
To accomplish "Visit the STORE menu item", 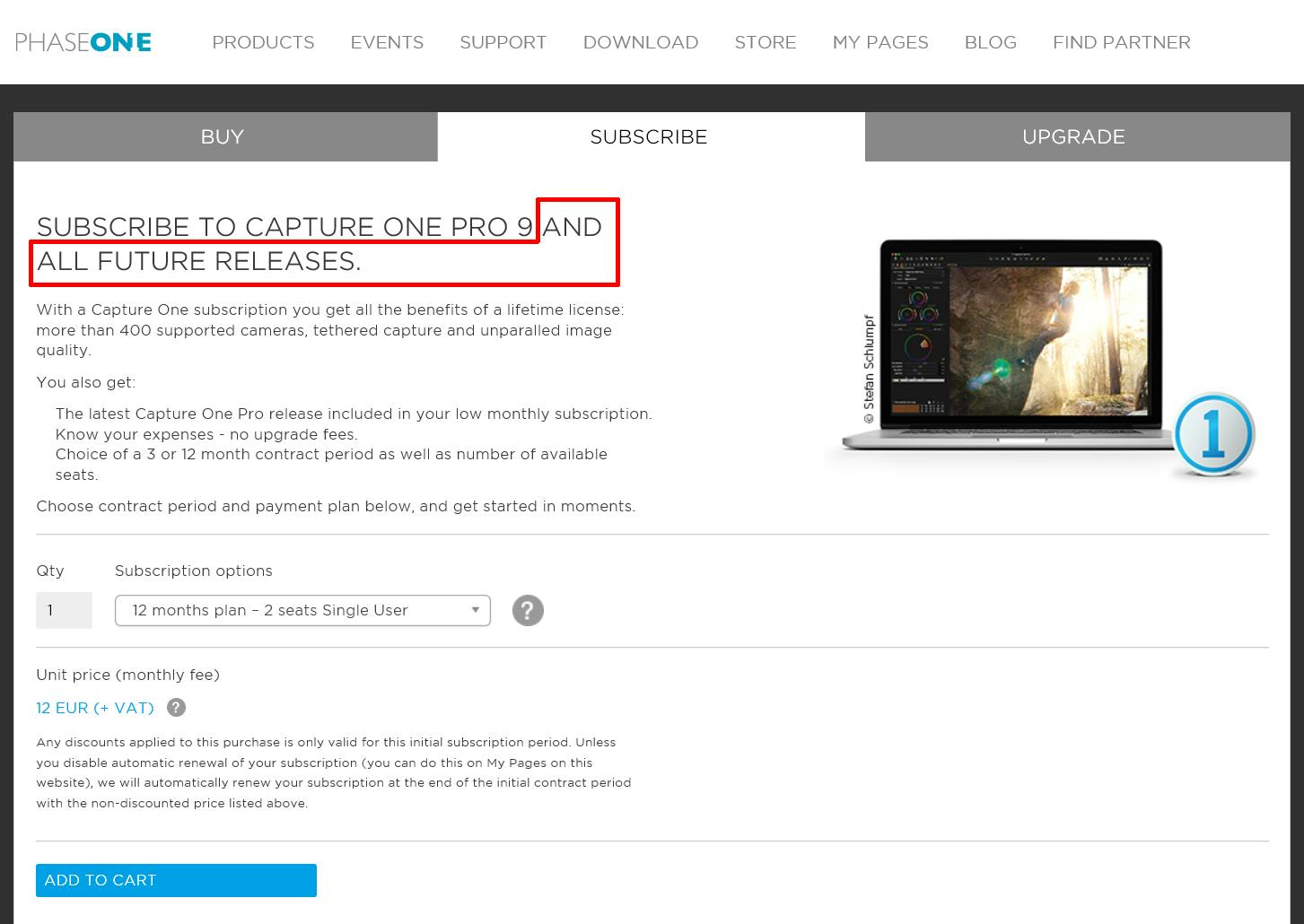I will tap(766, 42).
